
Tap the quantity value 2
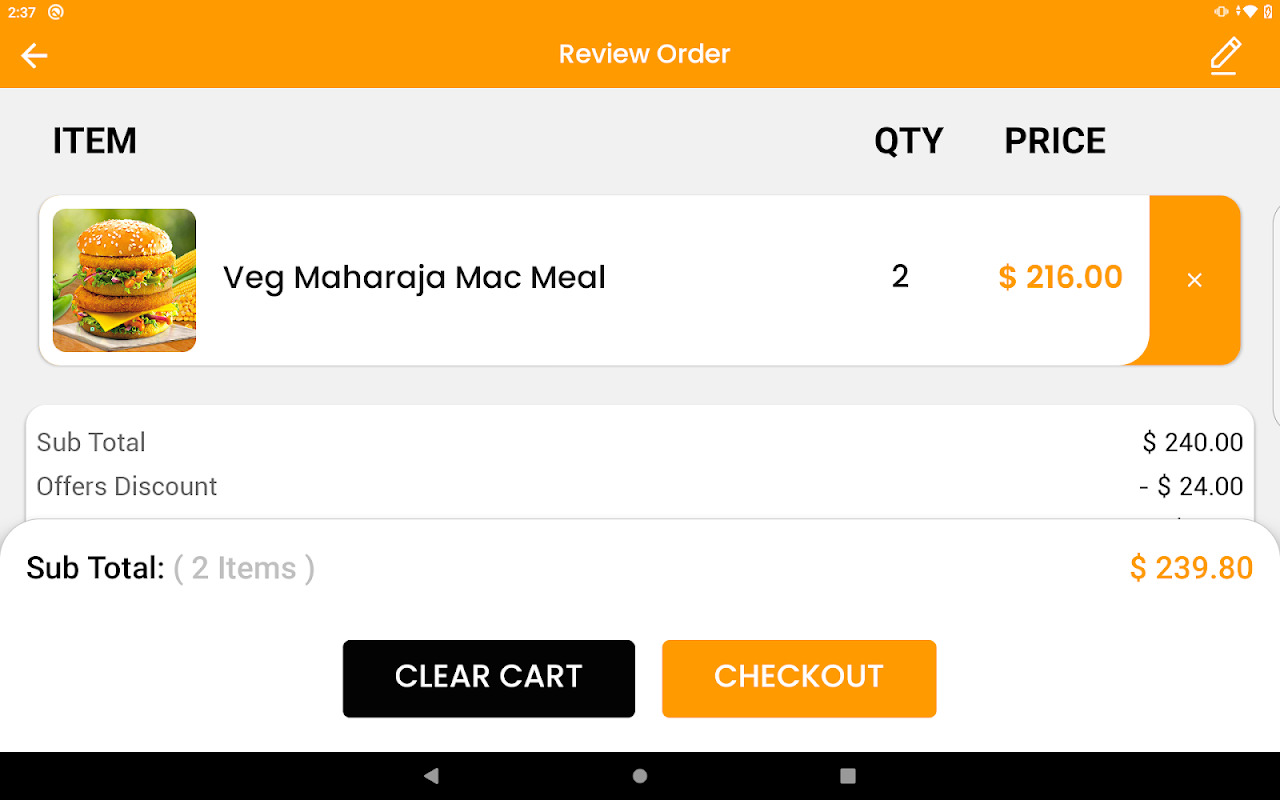coord(900,276)
